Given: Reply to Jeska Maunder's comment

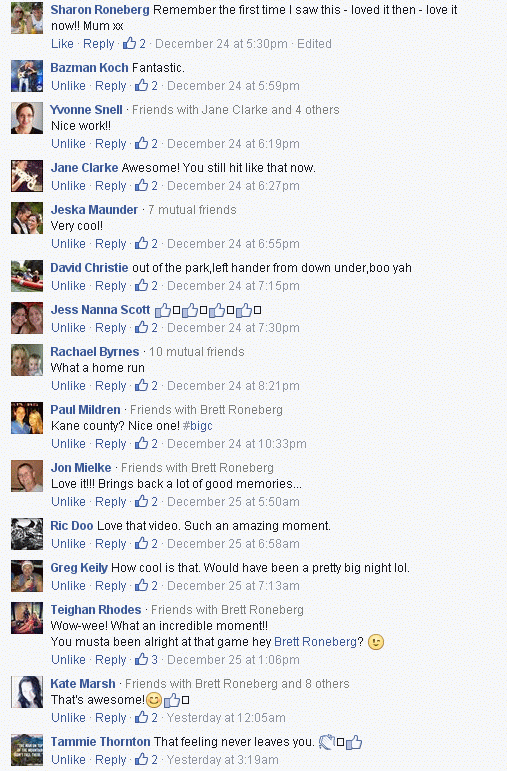Looking at the screenshot, I should tap(111, 244).
